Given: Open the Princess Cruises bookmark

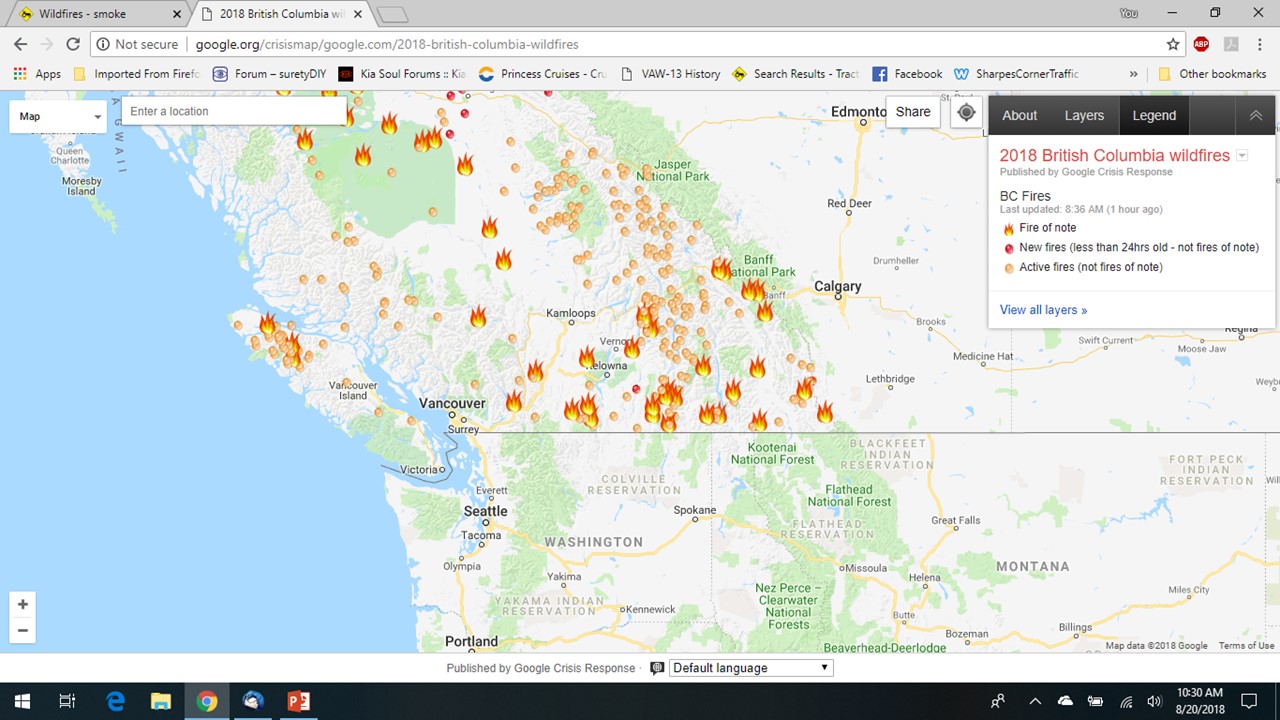Looking at the screenshot, I should [x=543, y=74].
